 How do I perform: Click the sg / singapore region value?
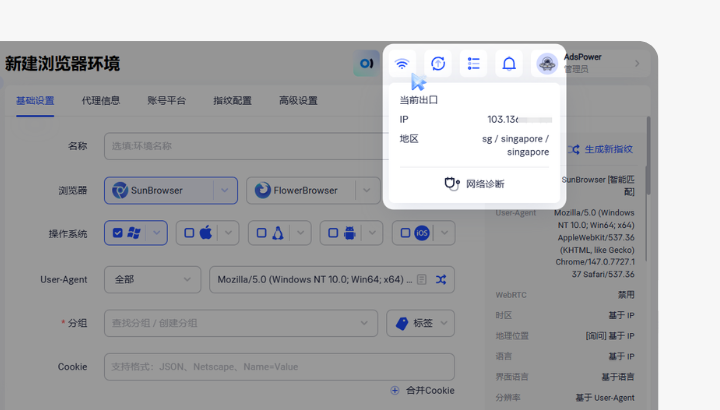point(516,145)
